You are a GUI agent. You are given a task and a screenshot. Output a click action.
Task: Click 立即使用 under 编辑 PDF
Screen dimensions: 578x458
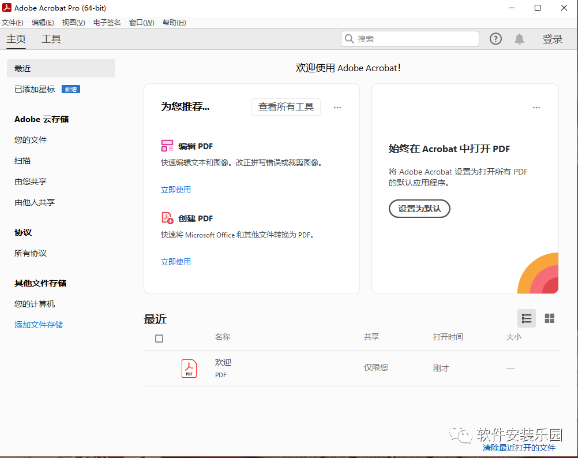click(x=176, y=190)
